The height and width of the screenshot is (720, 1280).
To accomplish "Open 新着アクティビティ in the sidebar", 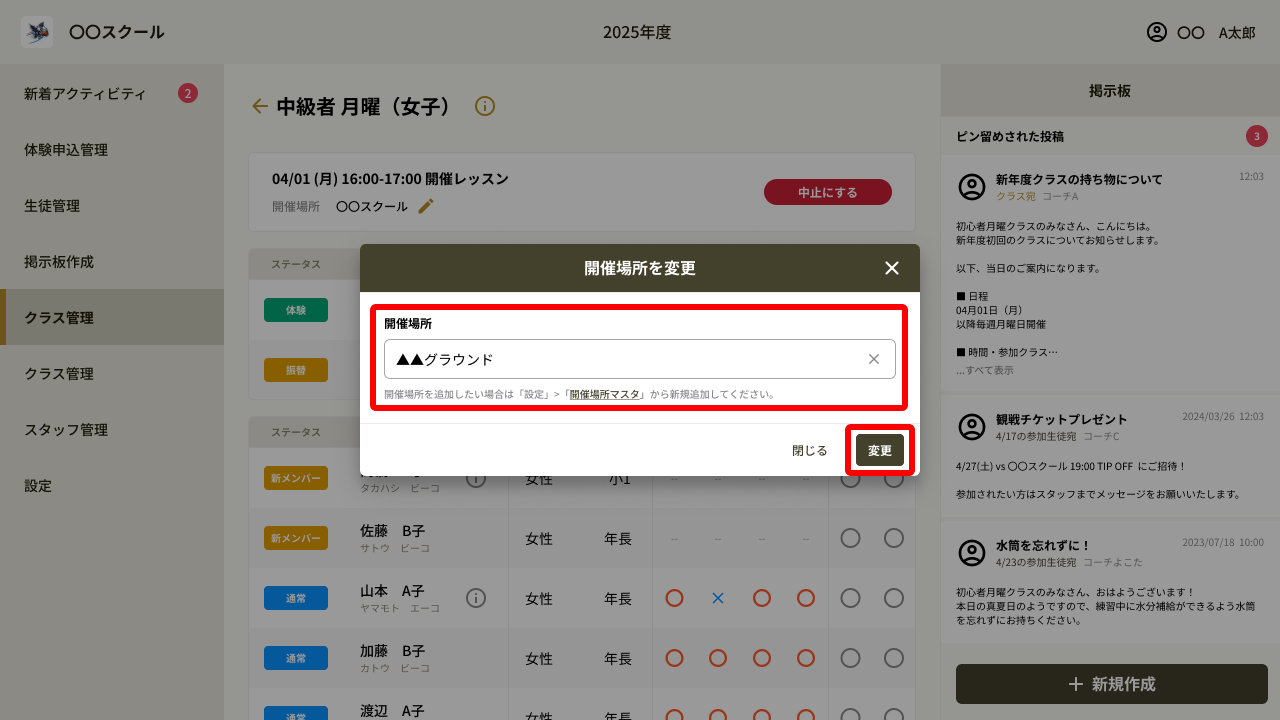I will pyautogui.click(x=85, y=94).
